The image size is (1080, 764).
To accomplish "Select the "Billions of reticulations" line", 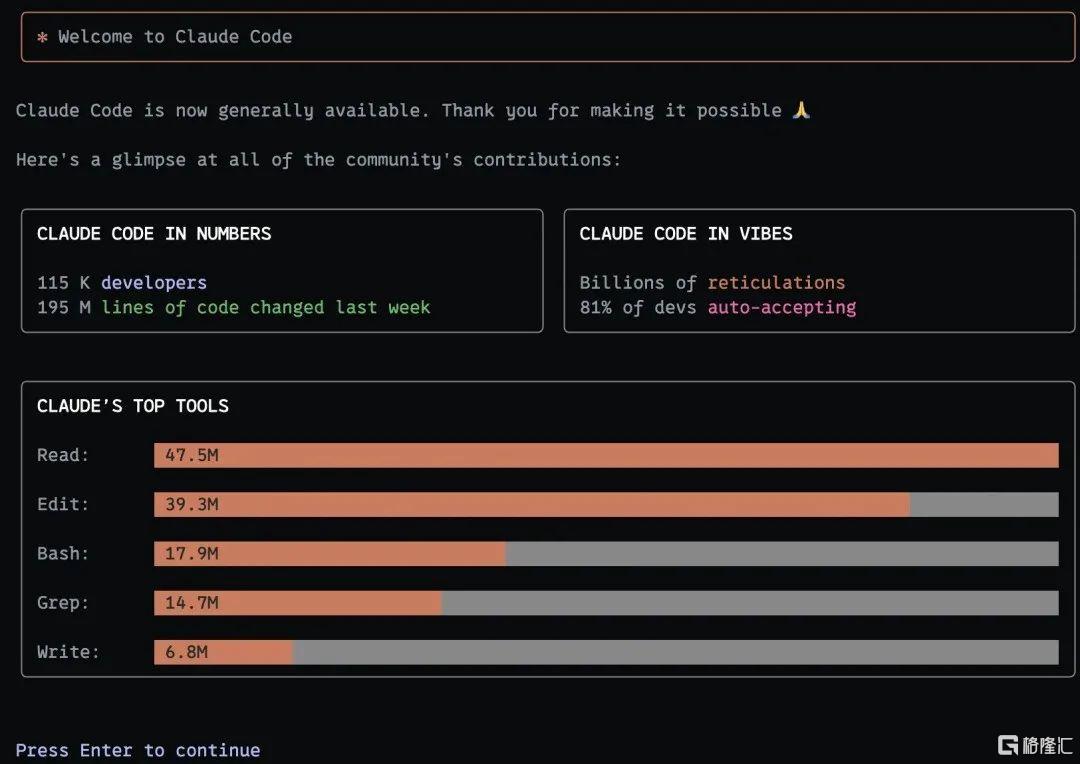I will (x=712, y=282).
